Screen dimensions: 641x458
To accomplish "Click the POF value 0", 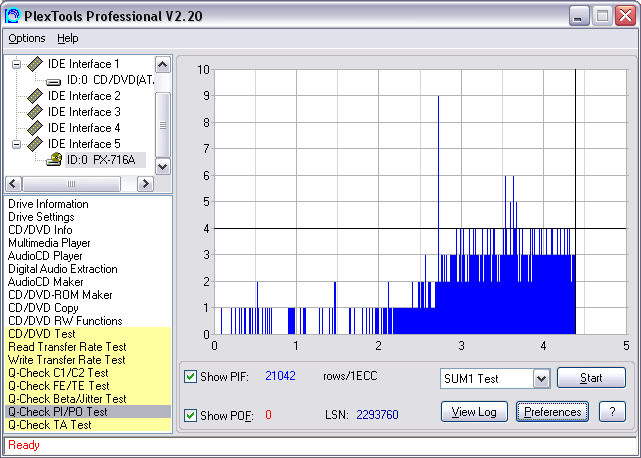I will pyautogui.click(x=268, y=415).
